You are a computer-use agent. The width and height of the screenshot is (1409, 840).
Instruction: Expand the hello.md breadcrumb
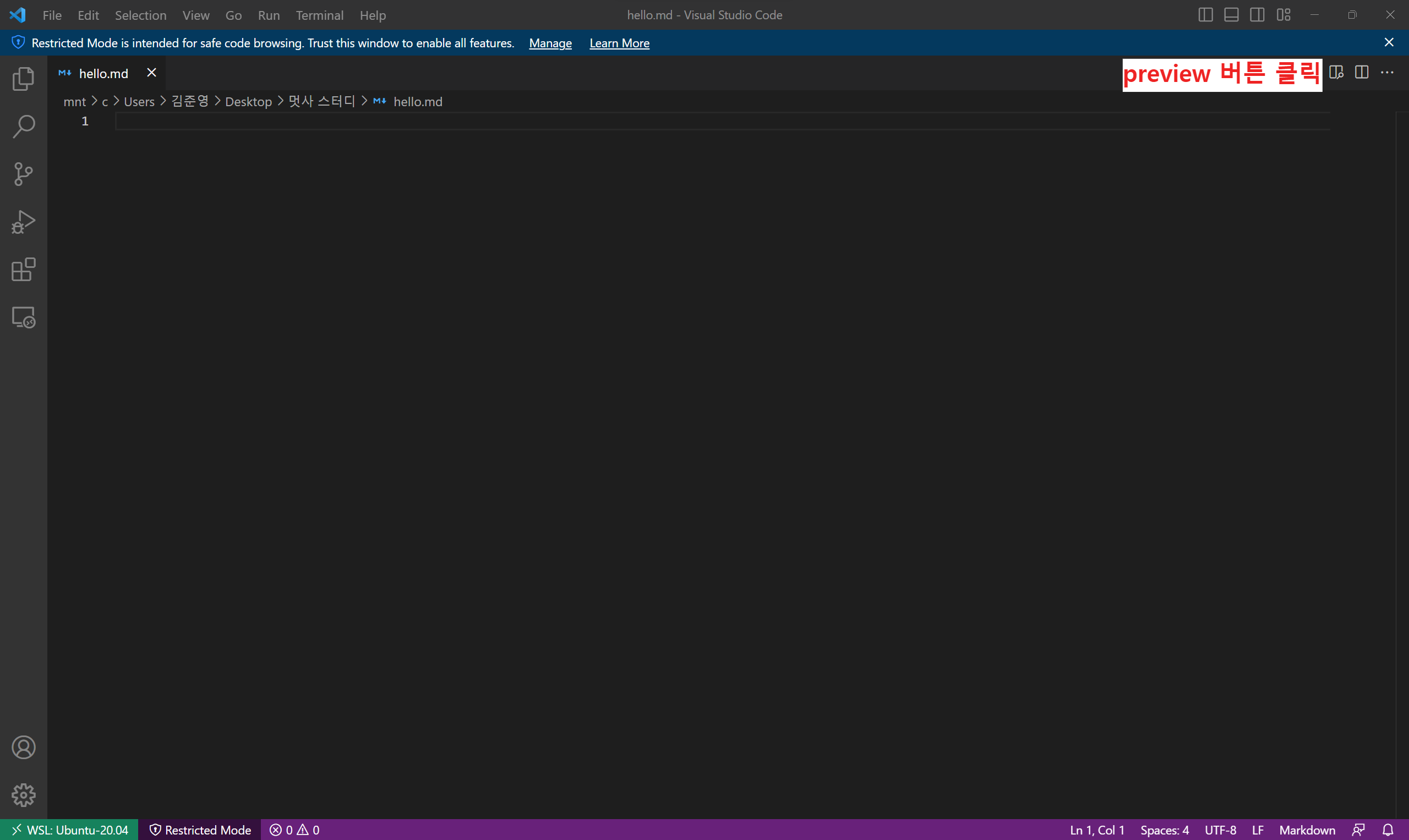pyautogui.click(x=417, y=102)
